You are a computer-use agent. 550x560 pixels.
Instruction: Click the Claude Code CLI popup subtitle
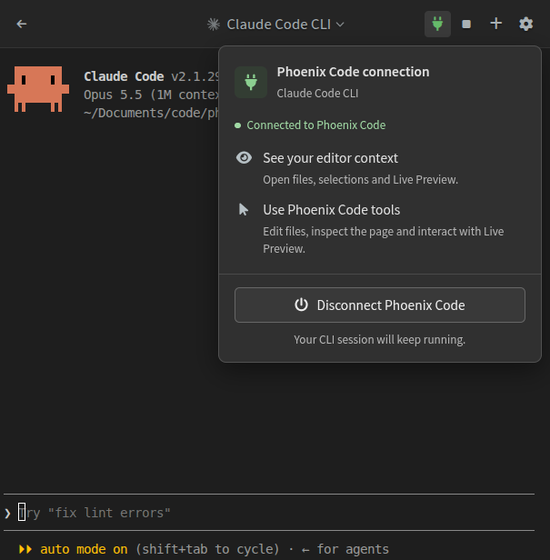point(318,93)
